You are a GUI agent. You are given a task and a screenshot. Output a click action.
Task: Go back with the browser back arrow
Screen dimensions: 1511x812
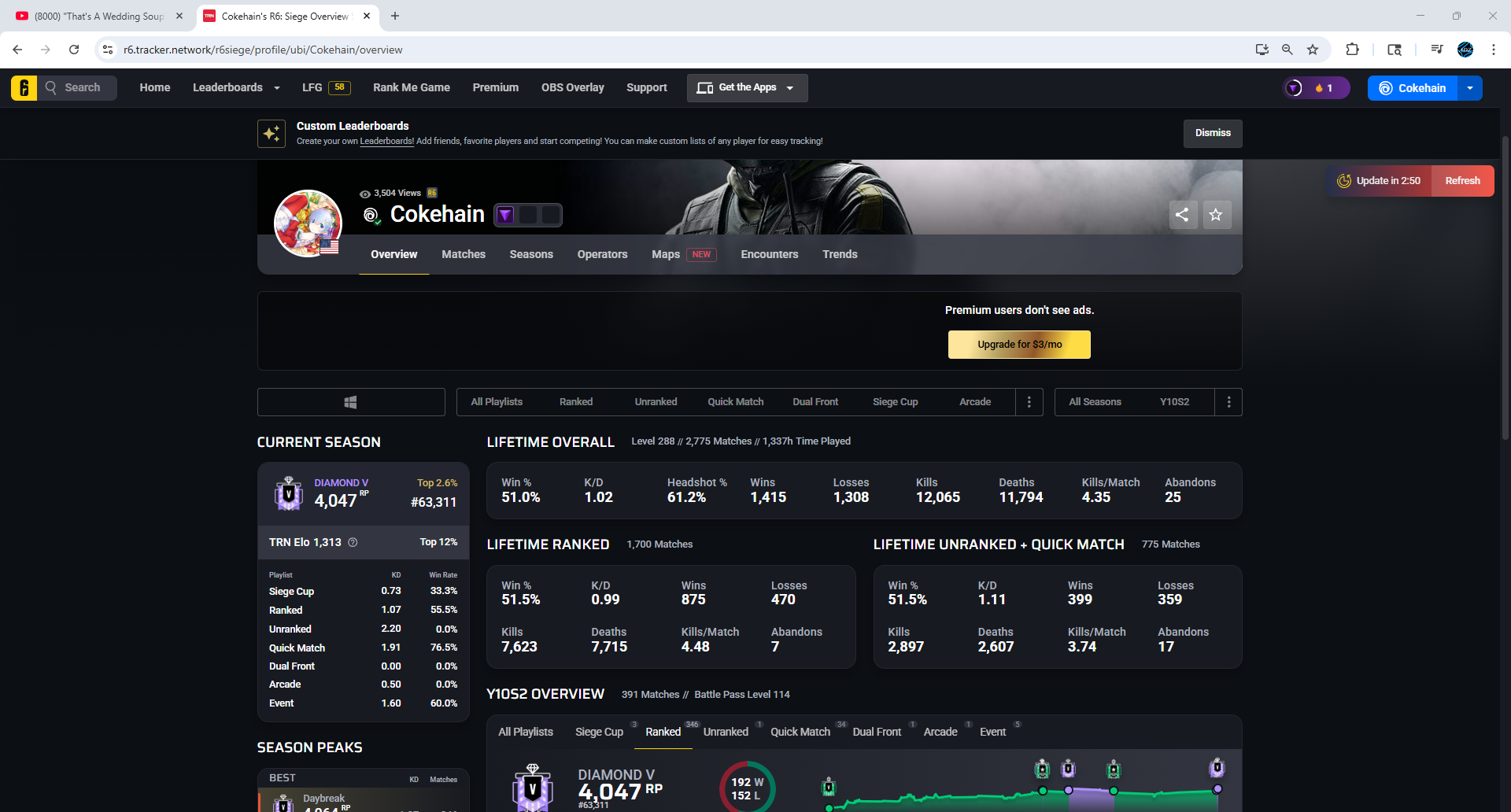click(17, 50)
